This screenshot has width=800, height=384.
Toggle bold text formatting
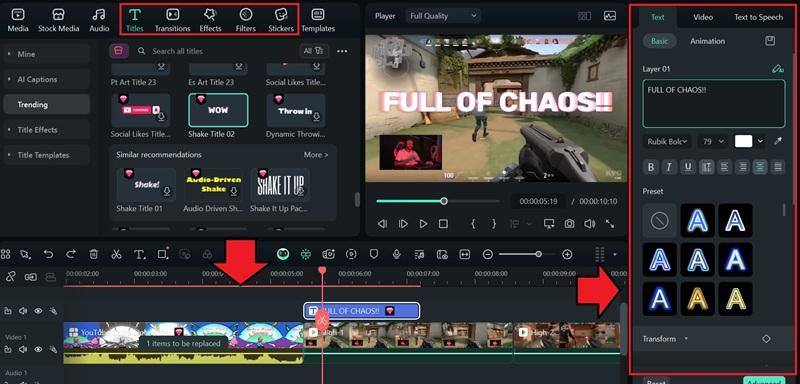pos(651,167)
